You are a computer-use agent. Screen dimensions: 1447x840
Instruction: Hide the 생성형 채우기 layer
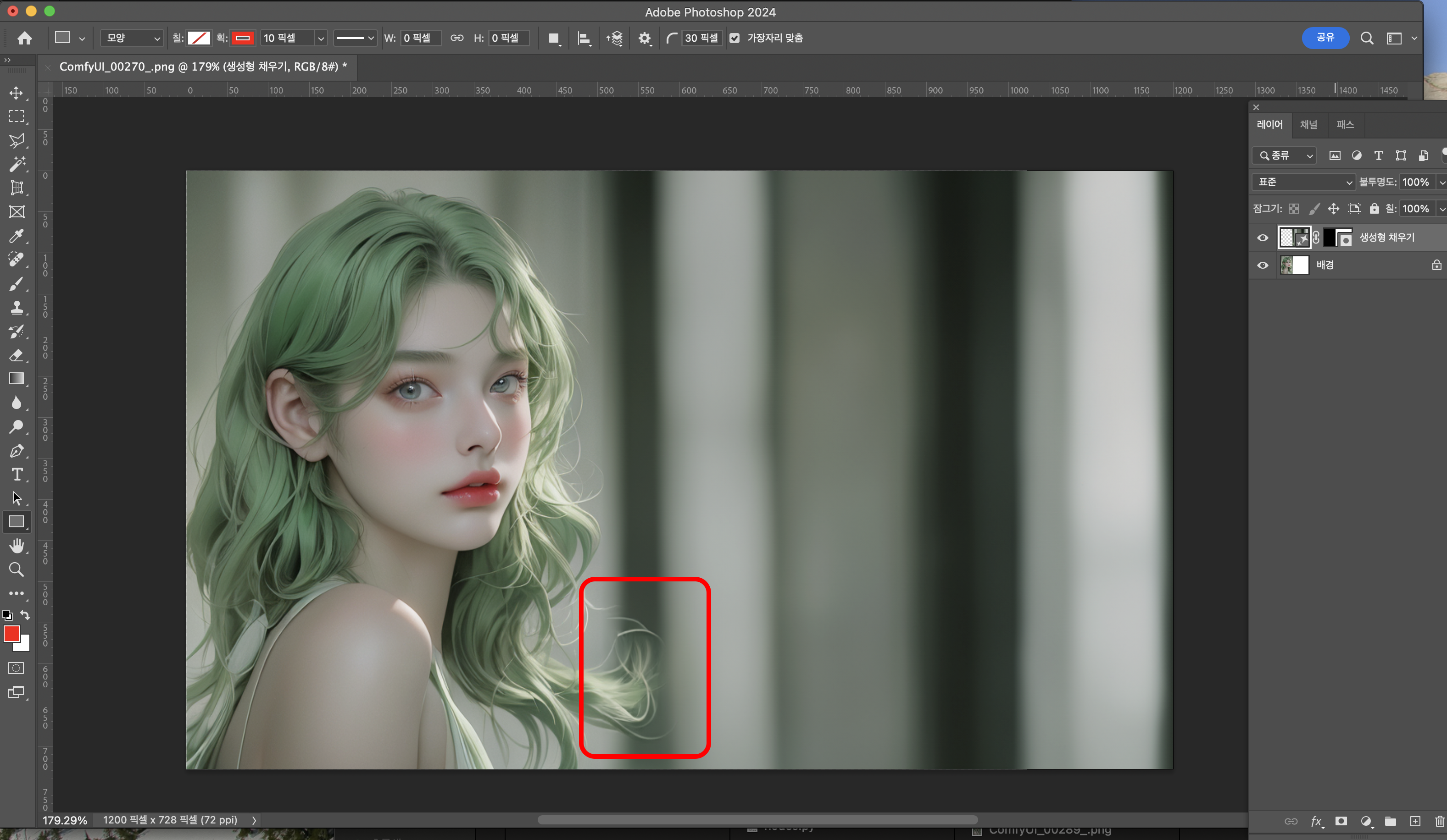point(1263,238)
